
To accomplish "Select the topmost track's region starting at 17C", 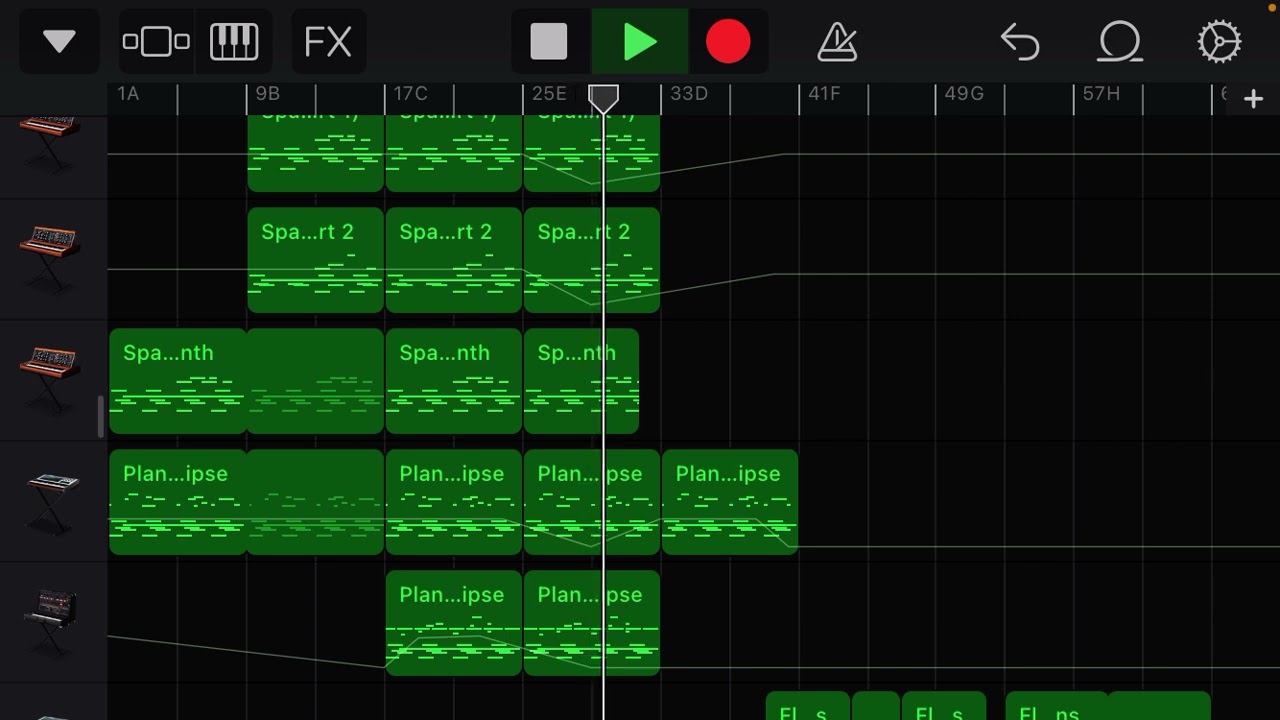I will [453, 153].
